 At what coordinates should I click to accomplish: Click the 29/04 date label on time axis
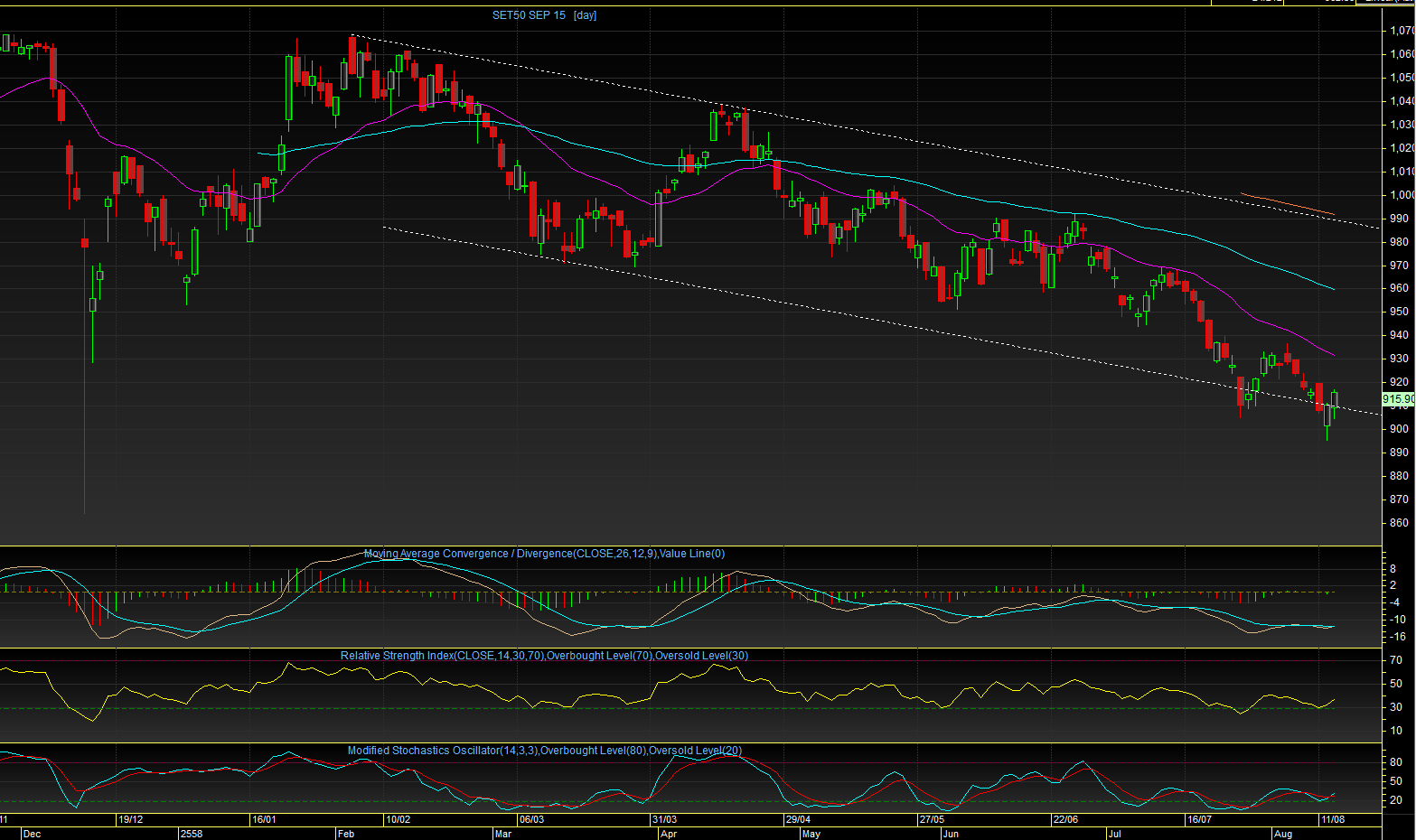coord(798,820)
